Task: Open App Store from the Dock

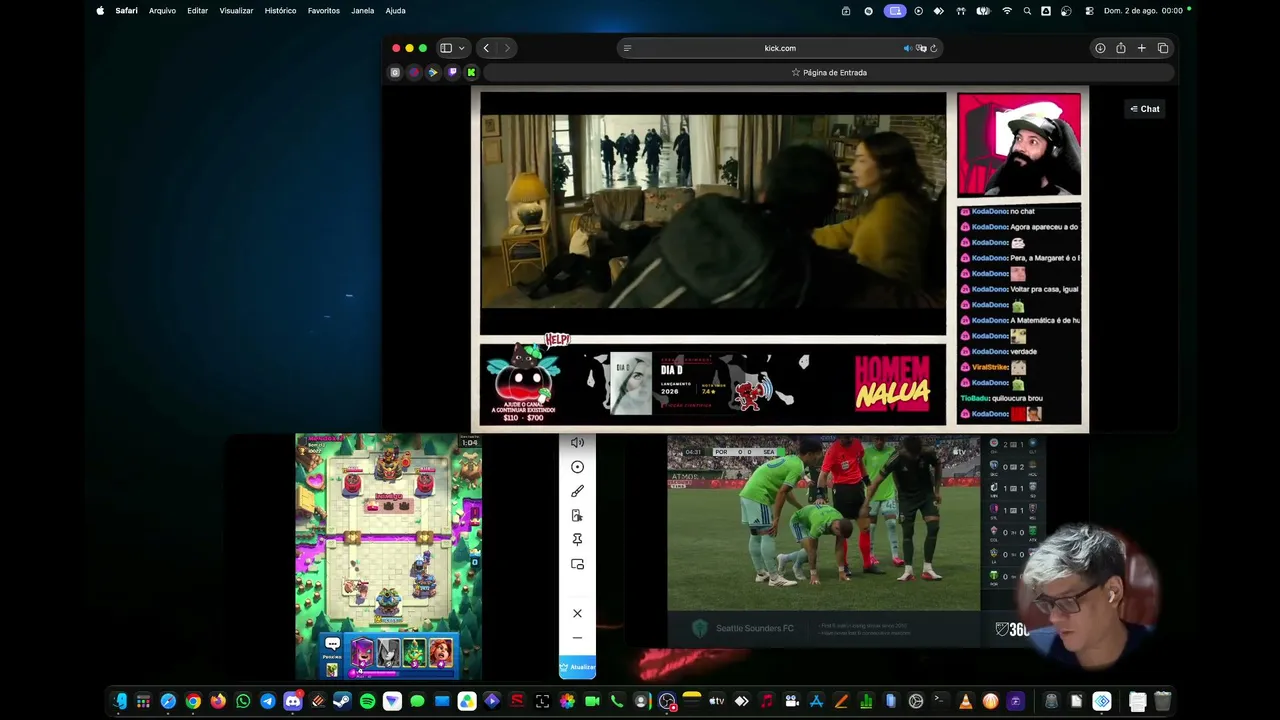Action: [x=816, y=701]
